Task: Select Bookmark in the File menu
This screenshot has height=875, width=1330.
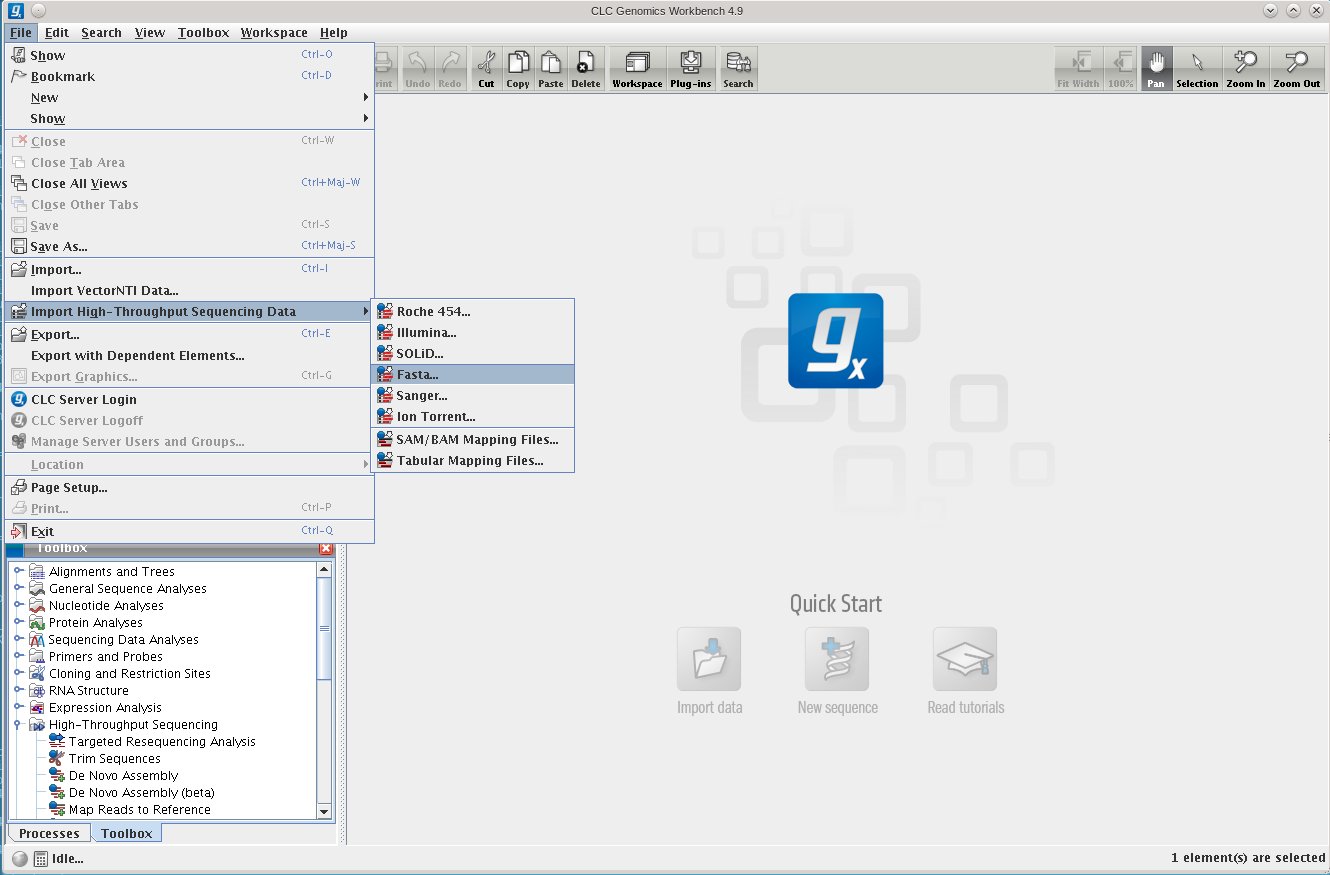Action: [190, 76]
